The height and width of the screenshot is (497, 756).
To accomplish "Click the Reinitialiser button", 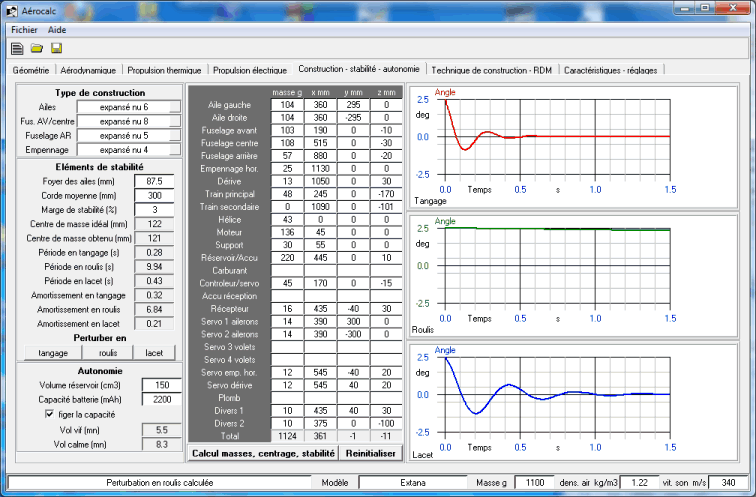I will [x=371, y=453].
